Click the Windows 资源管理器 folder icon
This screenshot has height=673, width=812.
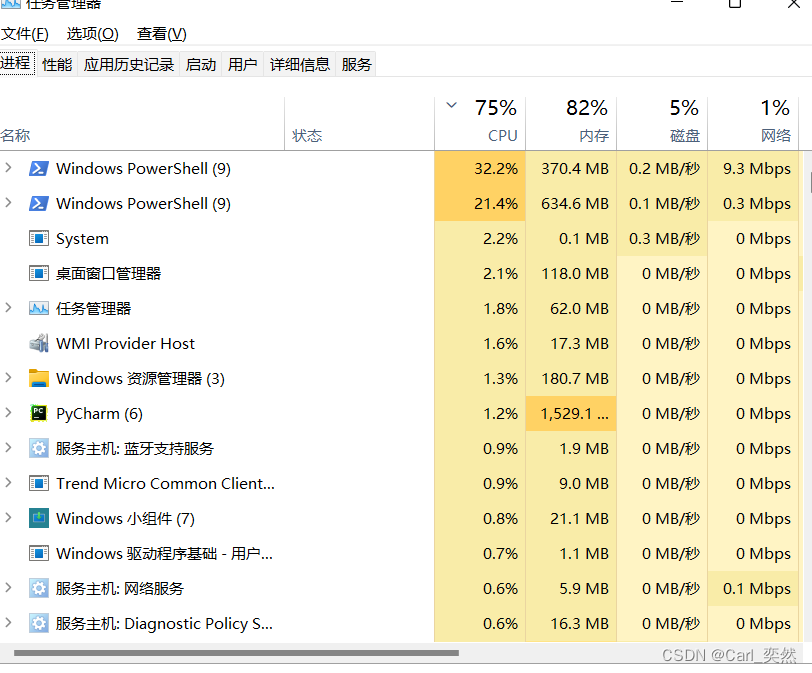pos(39,378)
